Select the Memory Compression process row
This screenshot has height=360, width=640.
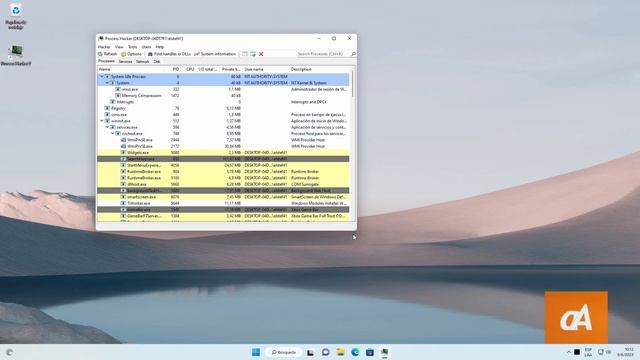pos(223,96)
